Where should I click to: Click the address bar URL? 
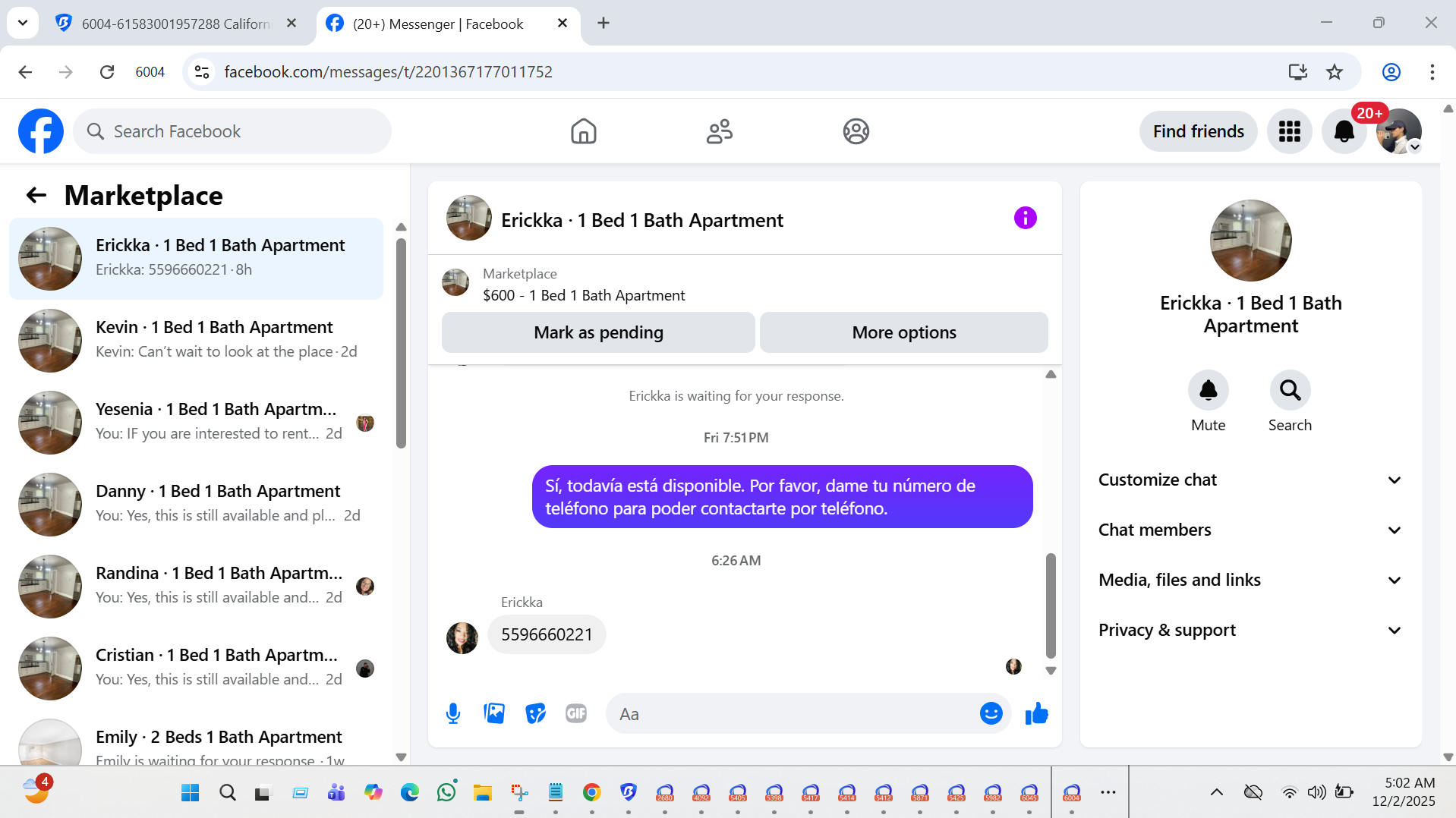(x=388, y=72)
